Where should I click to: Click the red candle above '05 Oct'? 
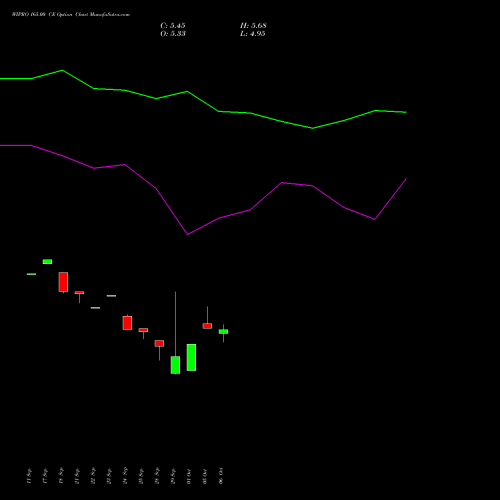pos(207,326)
